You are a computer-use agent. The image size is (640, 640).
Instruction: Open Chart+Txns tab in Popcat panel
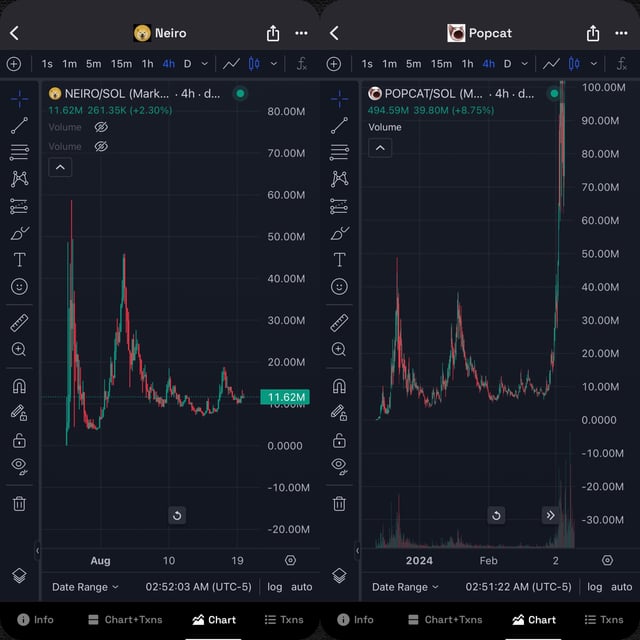(x=444, y=620)
